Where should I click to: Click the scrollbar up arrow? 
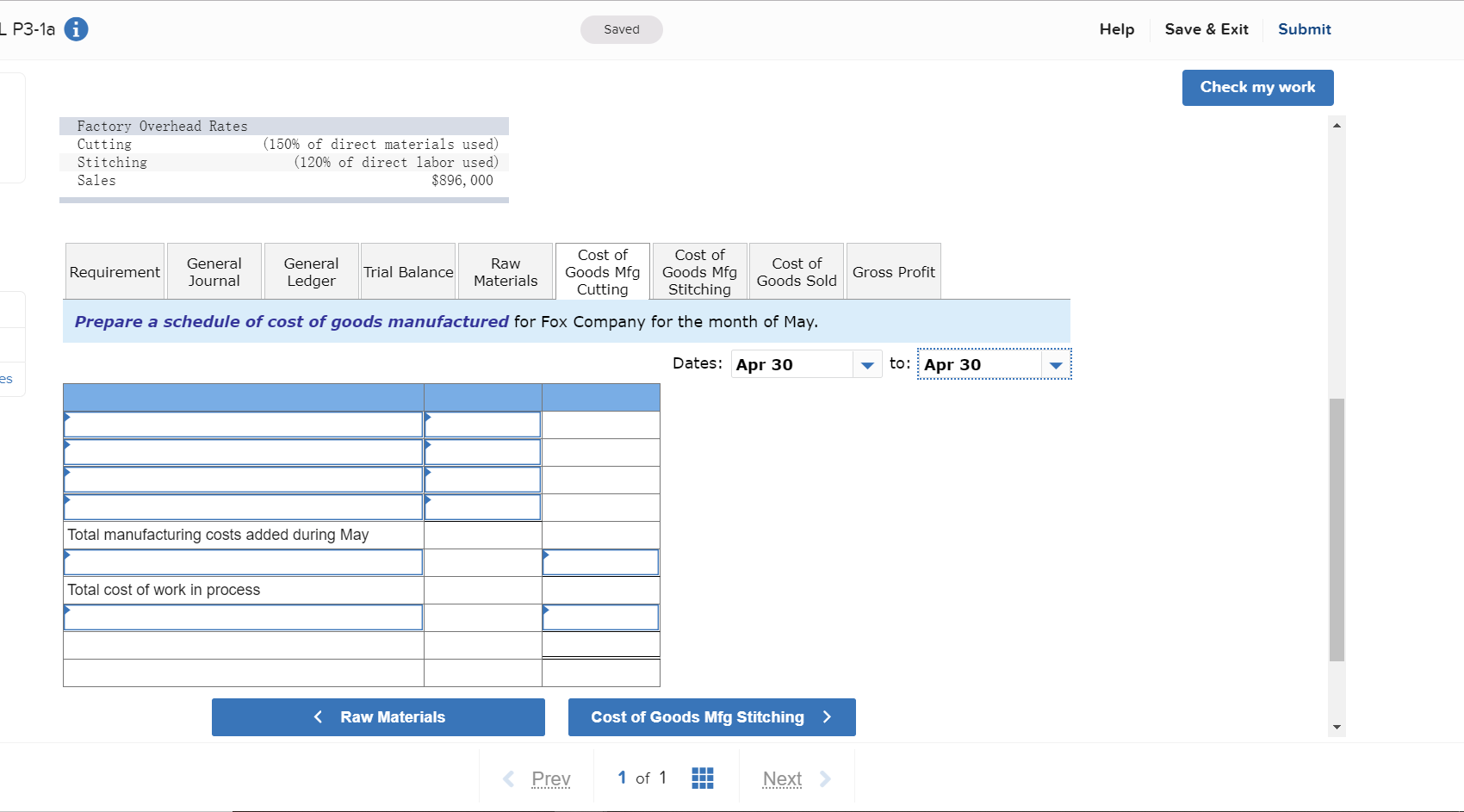[1337, 125]
